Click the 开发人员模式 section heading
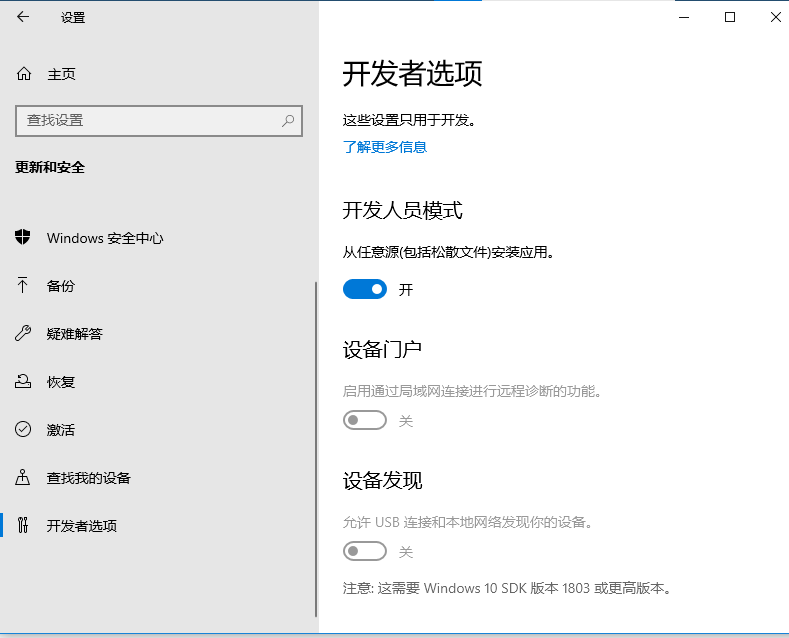Screen dimensions: 789x638 click(403, 210)
